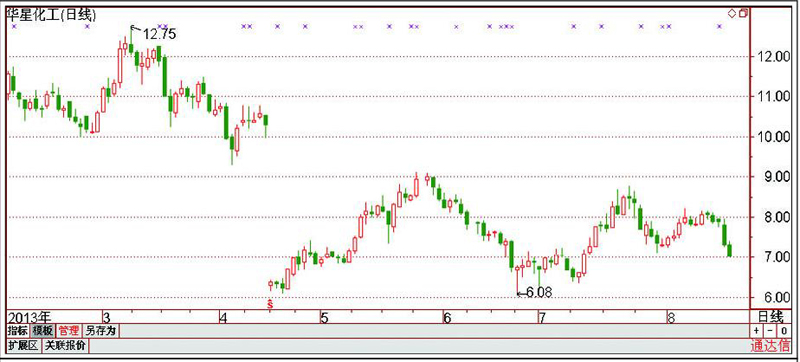Click the restore-window icon beside the diamond
The height and width of the screenshot is (362, 800).
(743, 13)
